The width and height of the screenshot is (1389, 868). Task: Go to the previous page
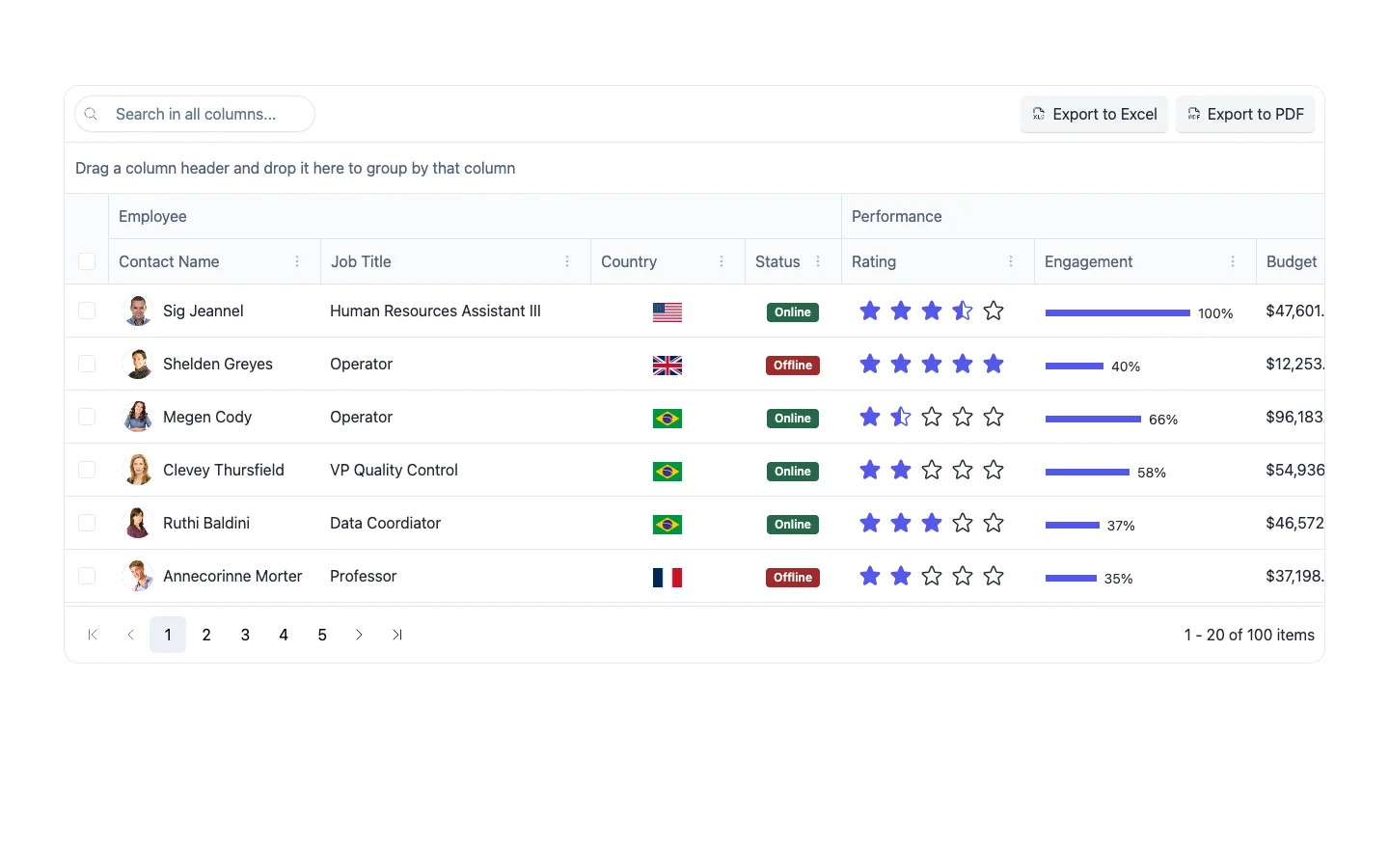[x=131, y=635]
